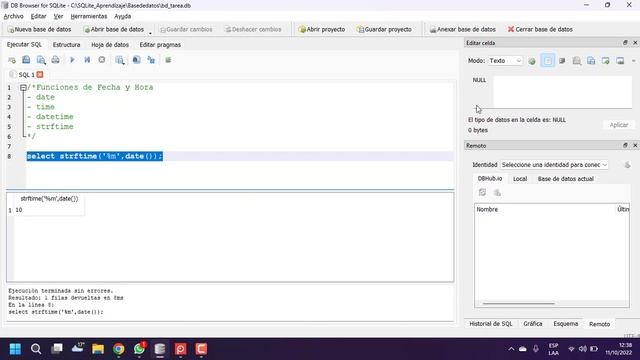Open find and replace in editor

[151, 60]
